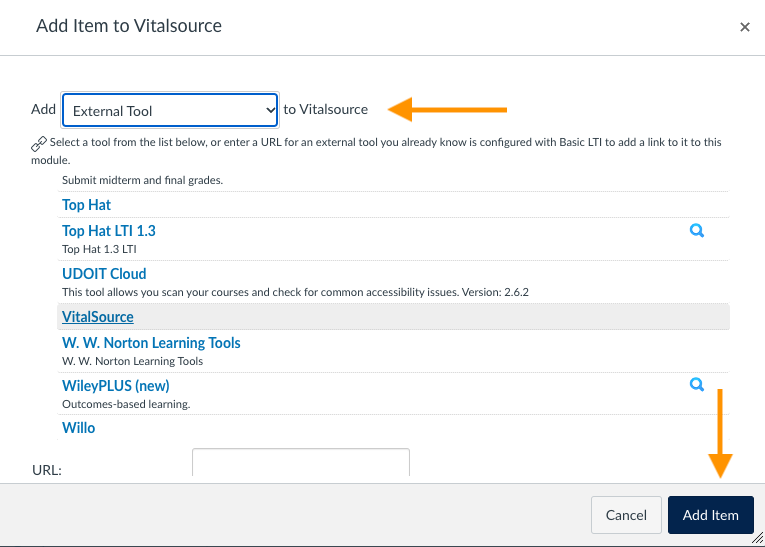Pick W. W. Norton Learning Tools

tap(151, 343)
